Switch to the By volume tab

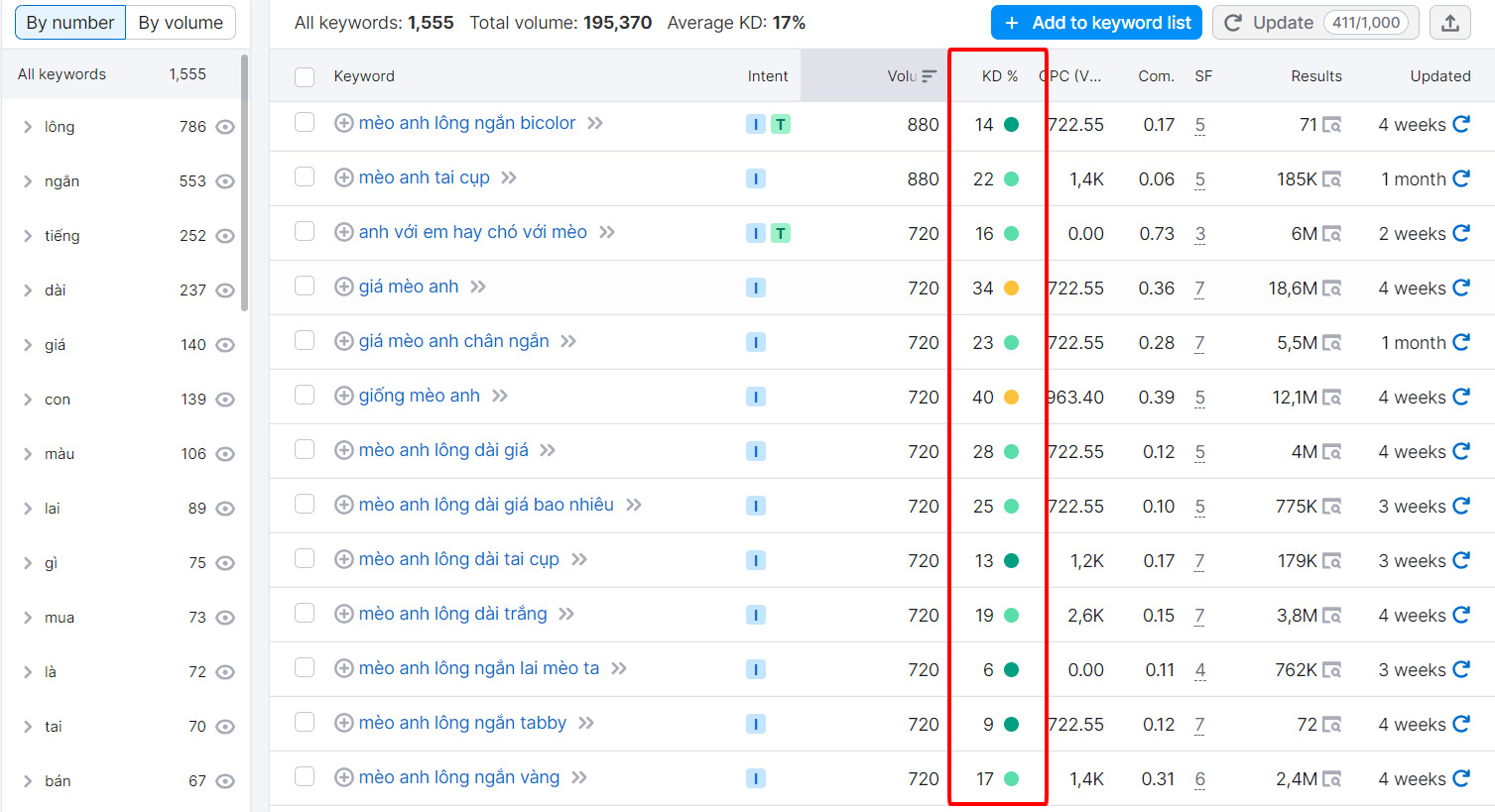pos(181,21)
